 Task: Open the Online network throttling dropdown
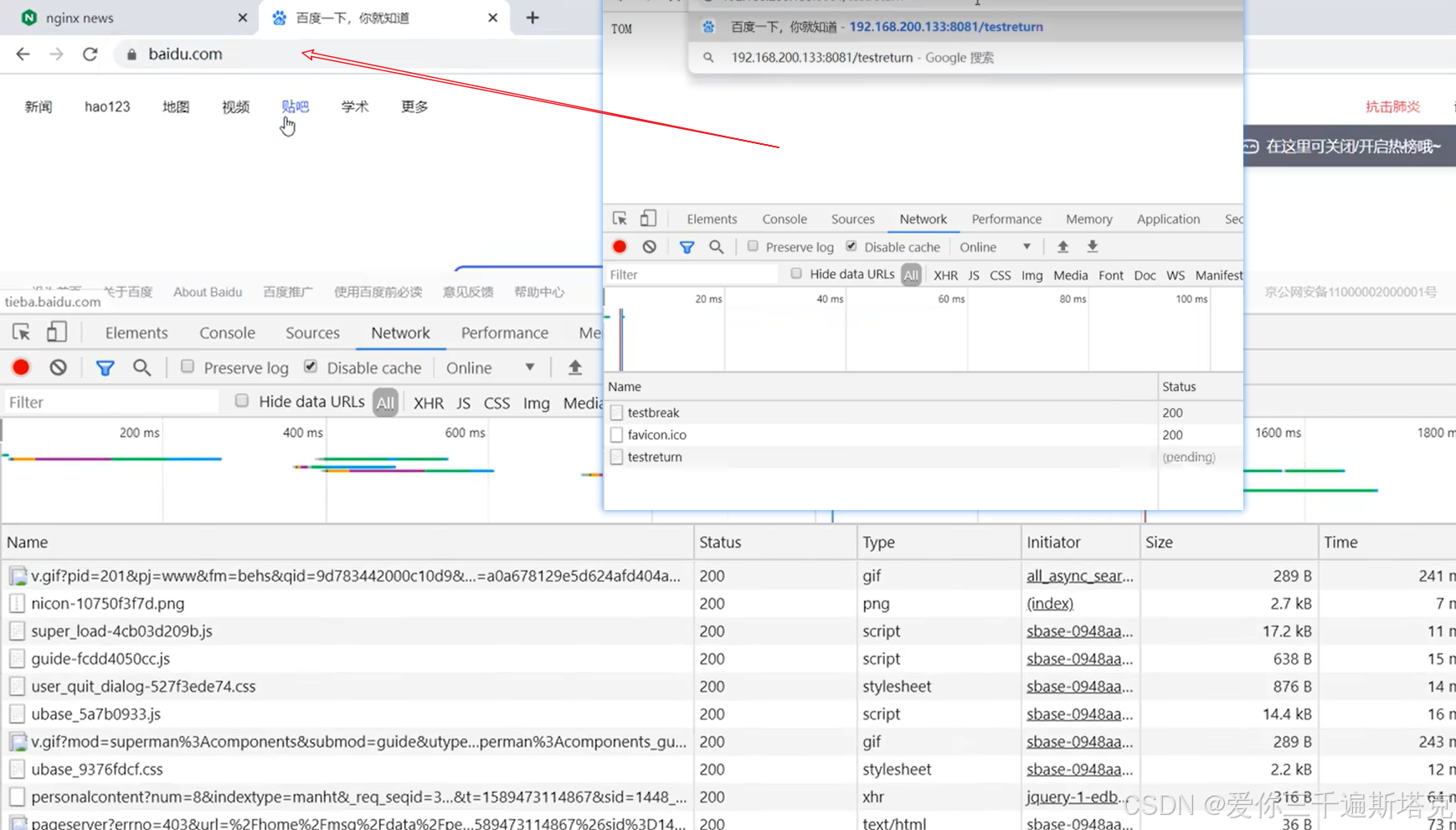point(996,246)
